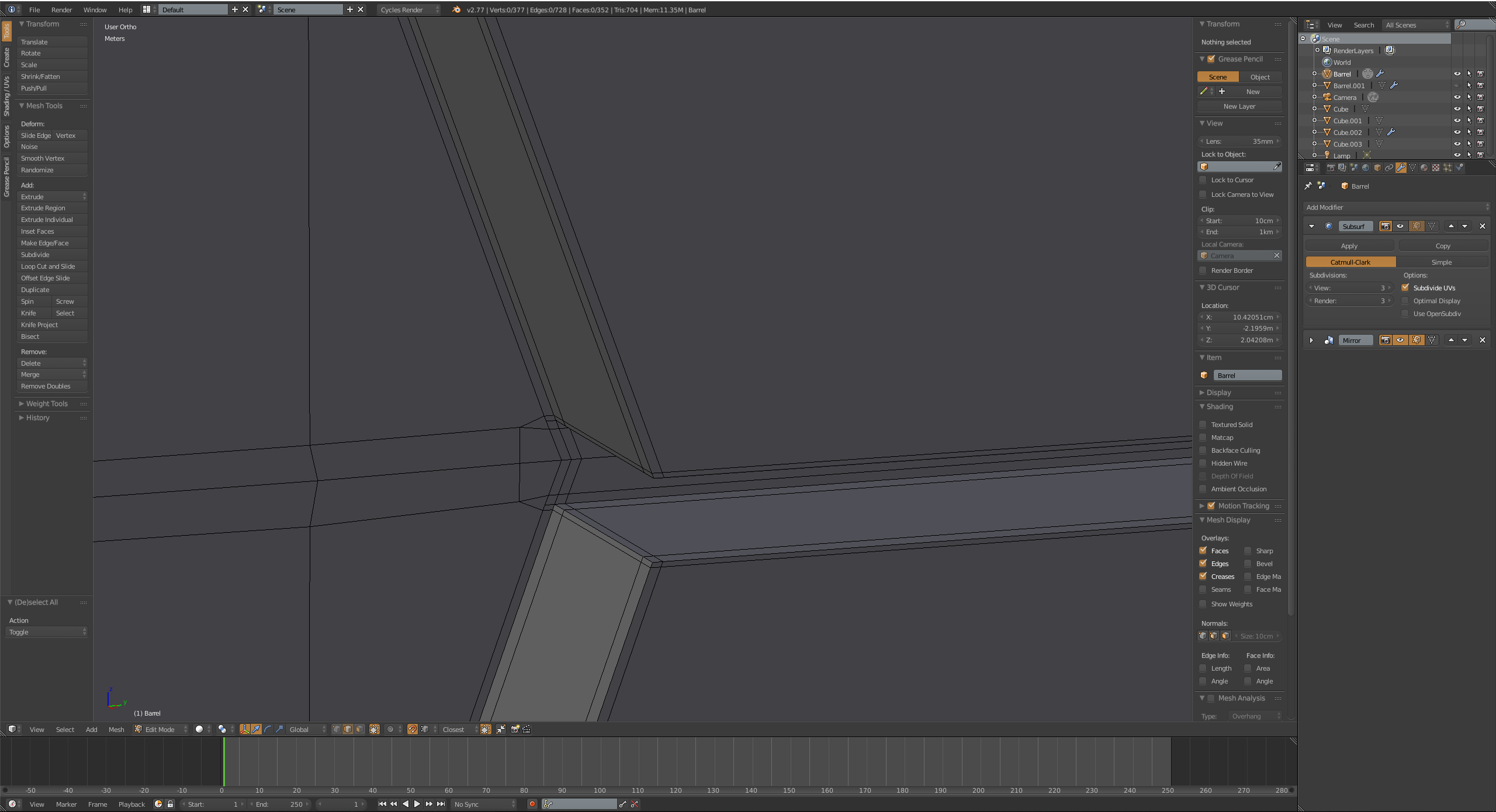Viewport: 1496px width, 812px height.
Task: Open the Select menu in the viewport header
Action: pos(65,729)
